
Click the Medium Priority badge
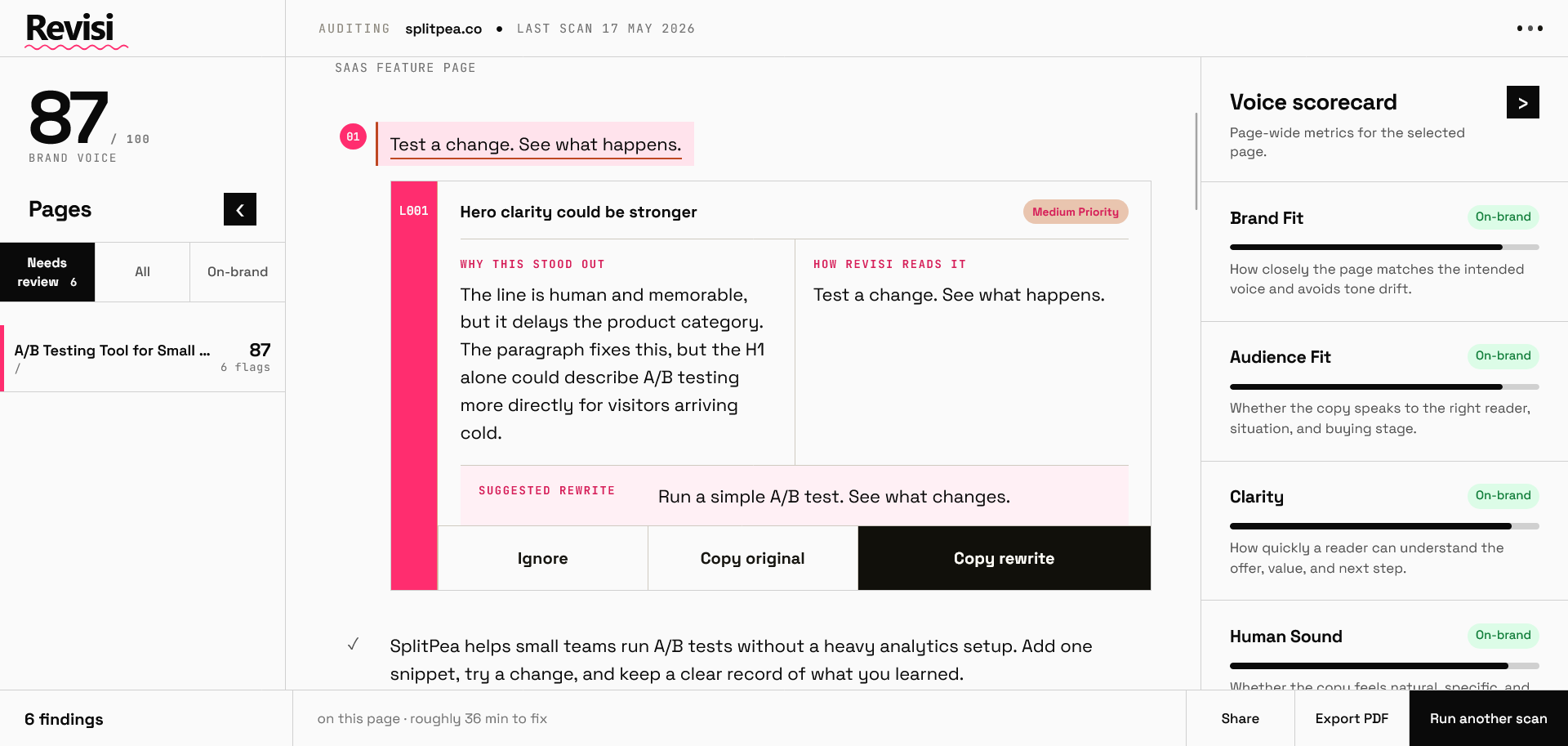coord(1076,212)
